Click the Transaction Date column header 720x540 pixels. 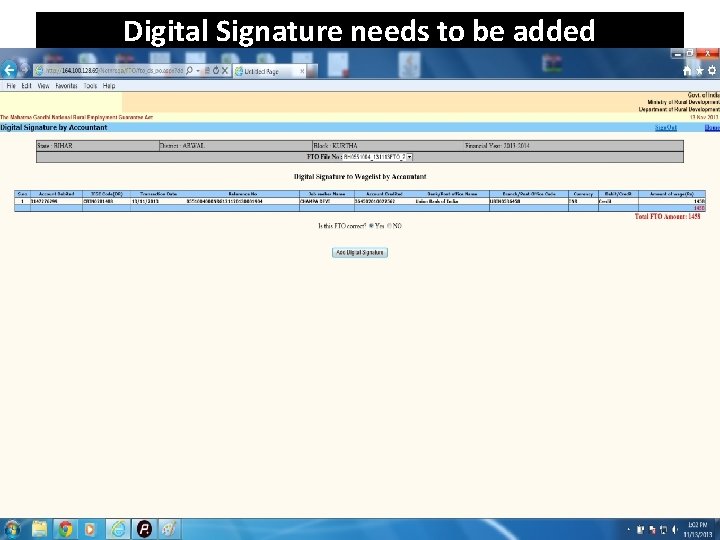point(158,194)
